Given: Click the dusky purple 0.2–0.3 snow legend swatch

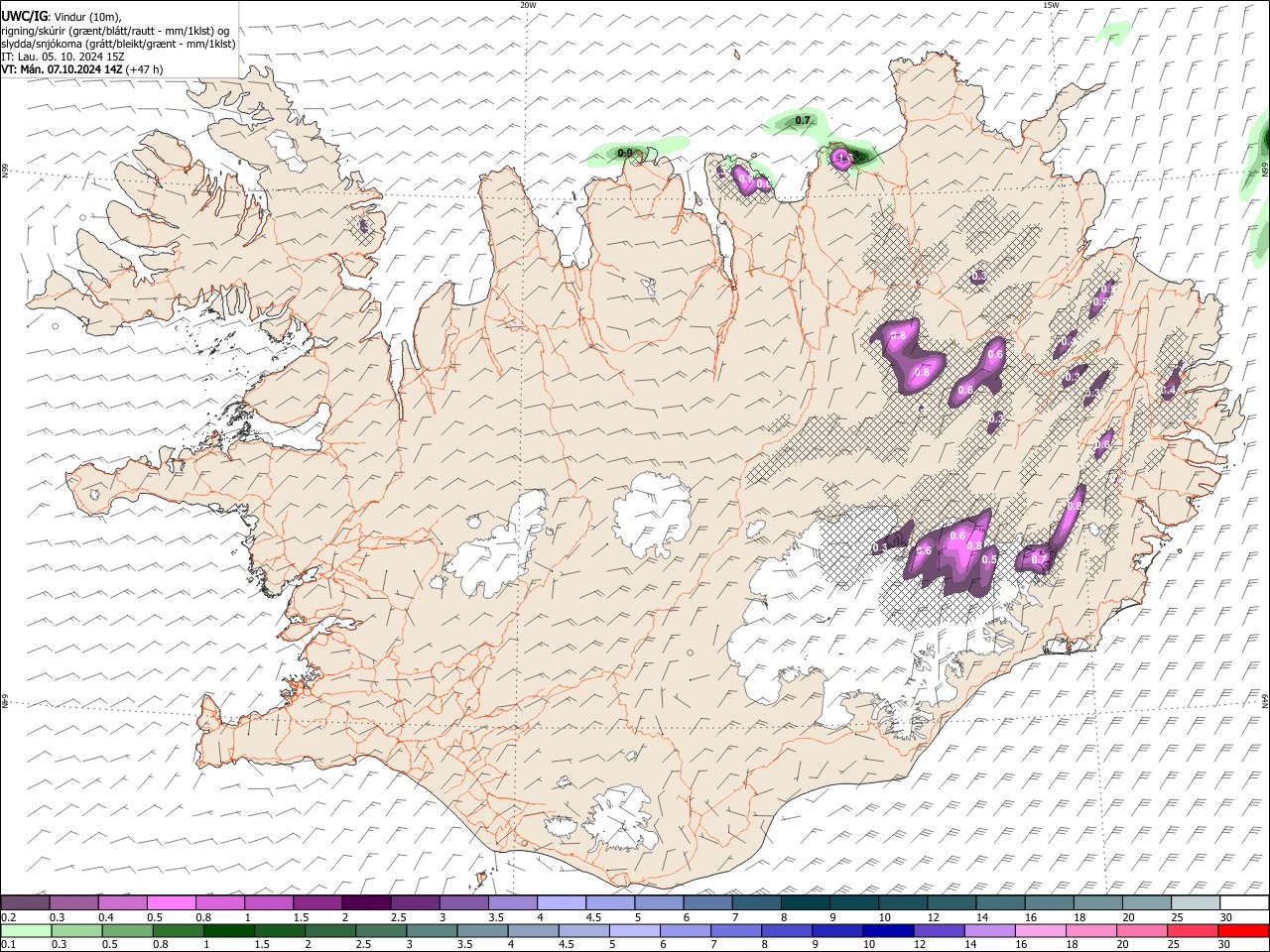Looking at the screenshot, I should click(x=25, y=903).
